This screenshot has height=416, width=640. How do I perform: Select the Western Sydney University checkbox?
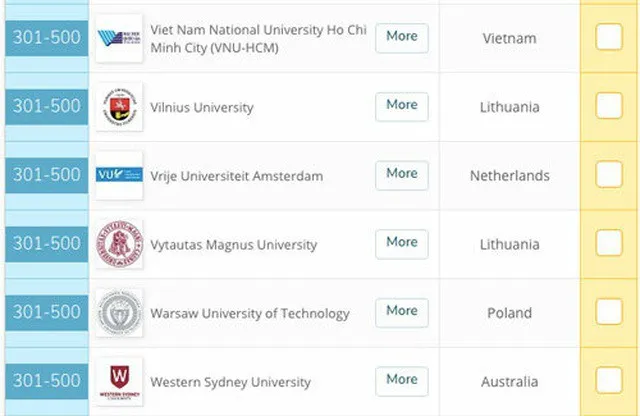(x=609, y=380)
